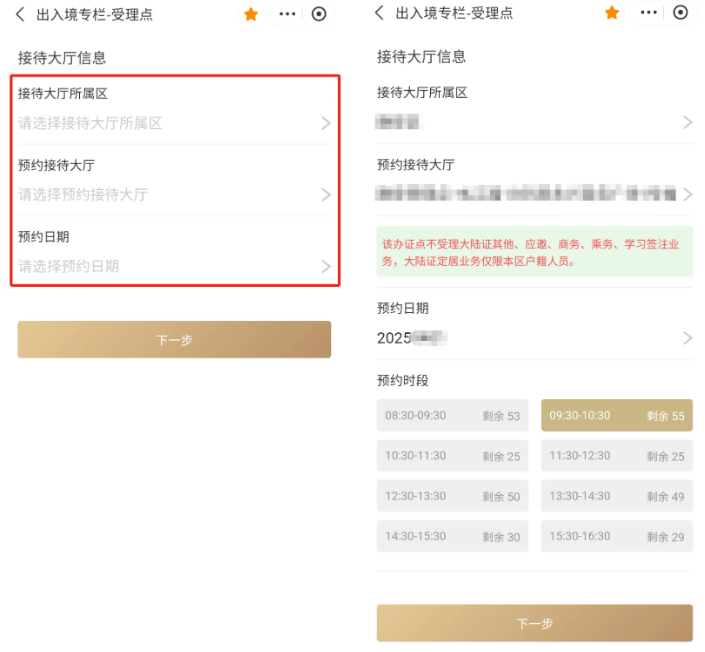Tap the back arrow on the empty form screen
Screen dimensions: 705x652
[x=20, y=14]
